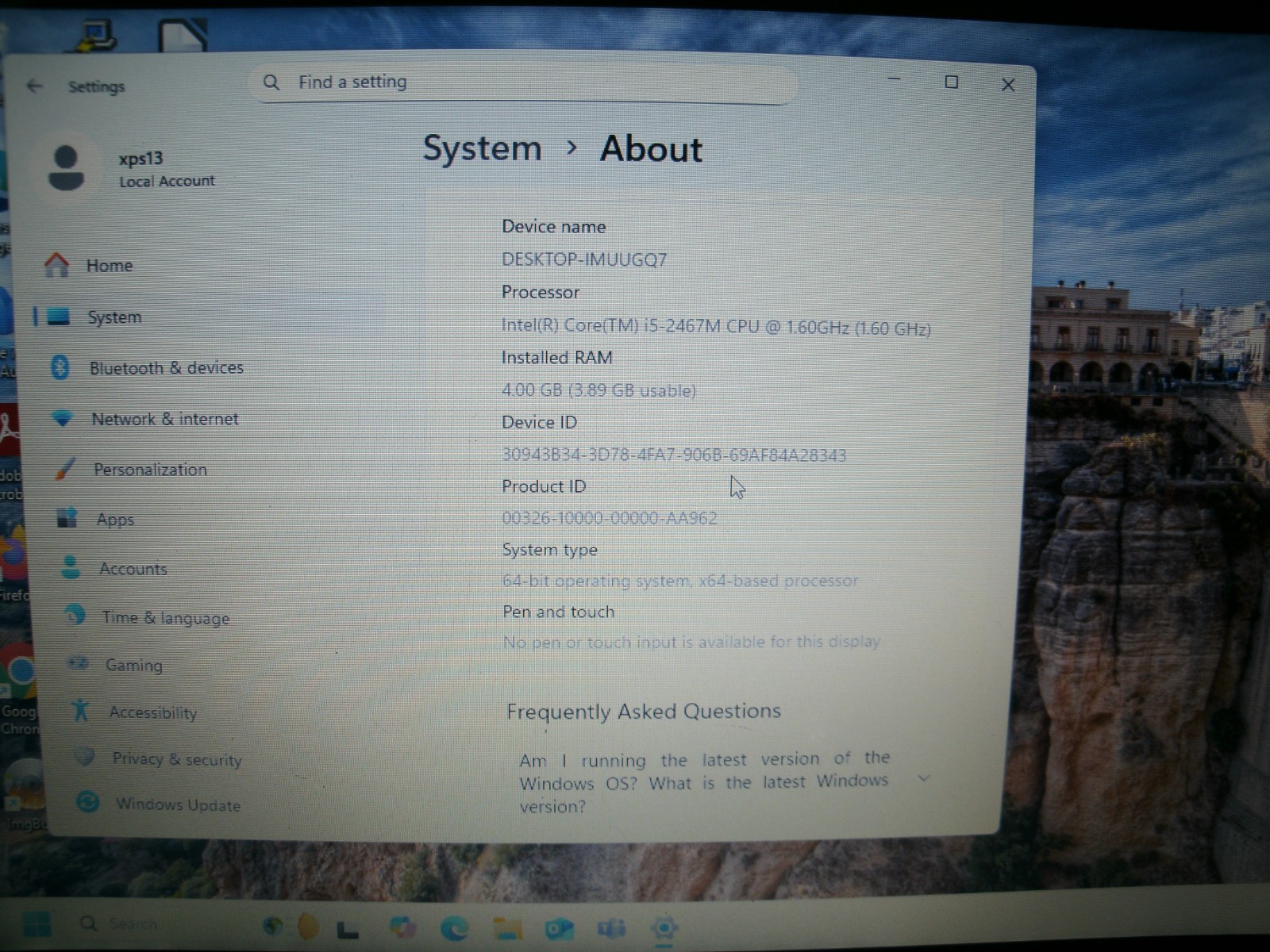This screenshot has width=1270, height=952.
Task: Launch Microsoft Edge from the taskbar
Action: [x=455, y=928]
